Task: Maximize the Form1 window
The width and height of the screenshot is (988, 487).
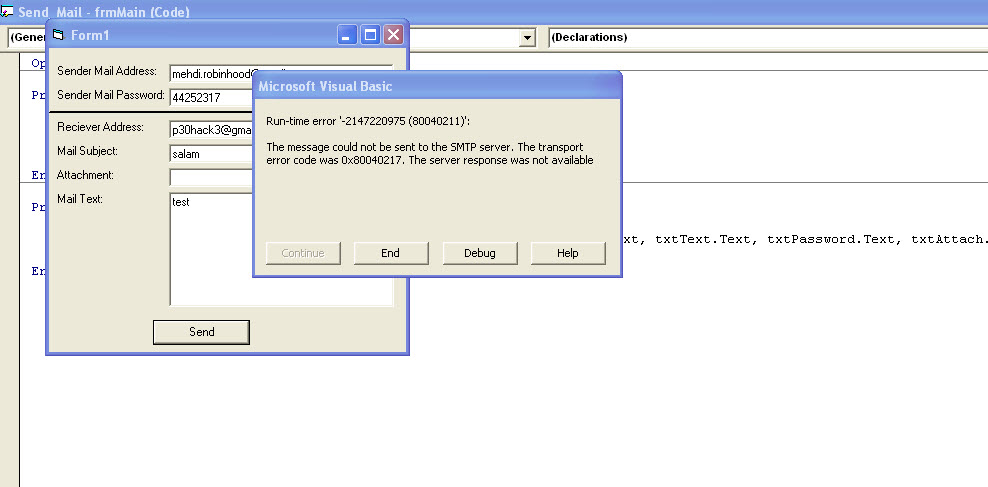Action: point(370,35)
